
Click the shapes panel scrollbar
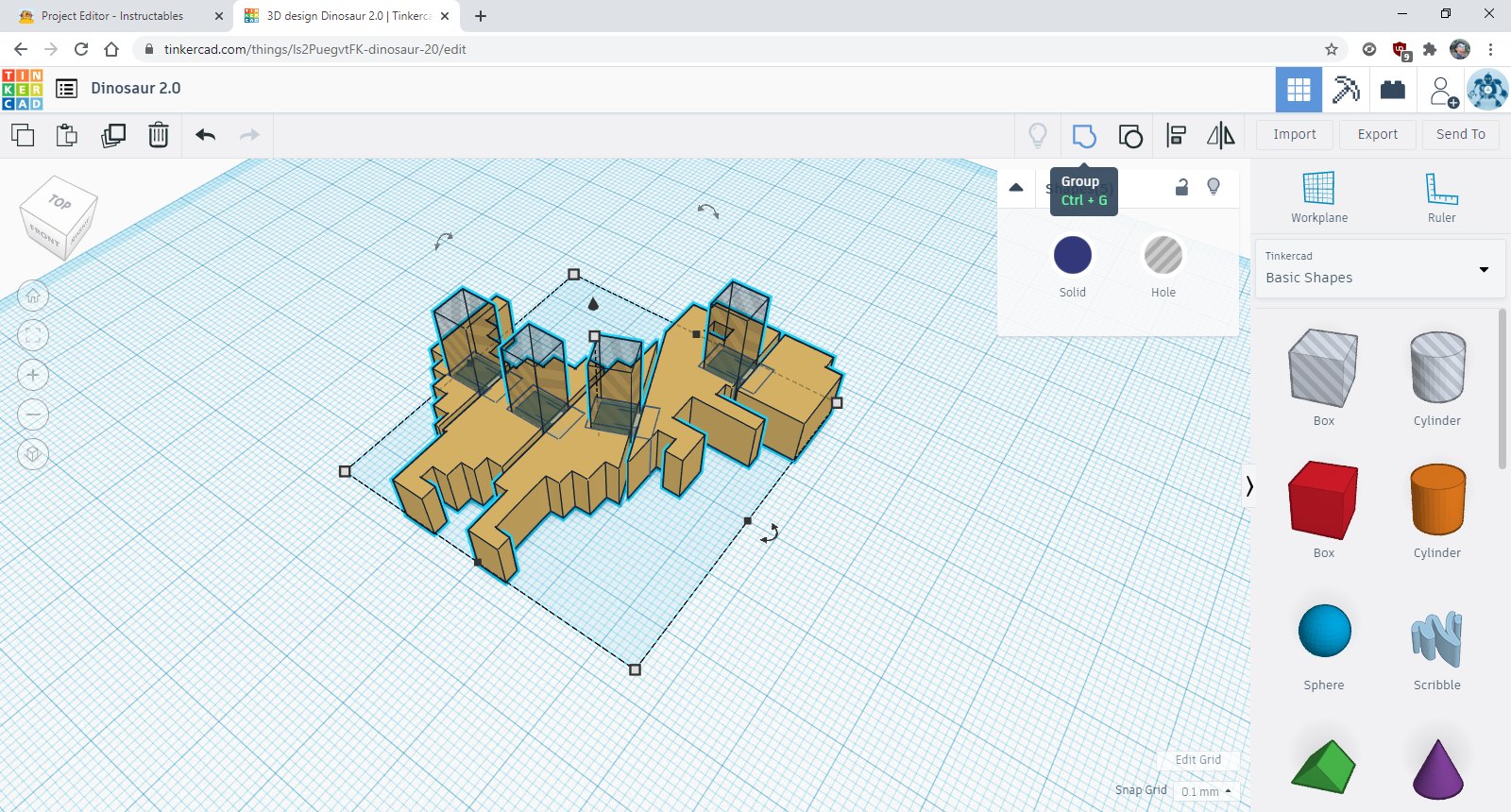coord(1503,389)
